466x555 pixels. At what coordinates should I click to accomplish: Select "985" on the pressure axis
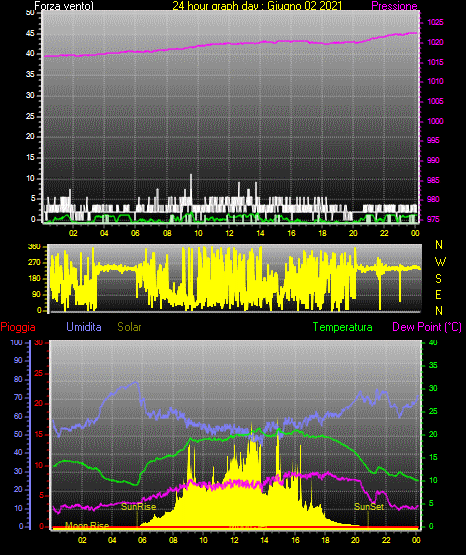[433, 180]
